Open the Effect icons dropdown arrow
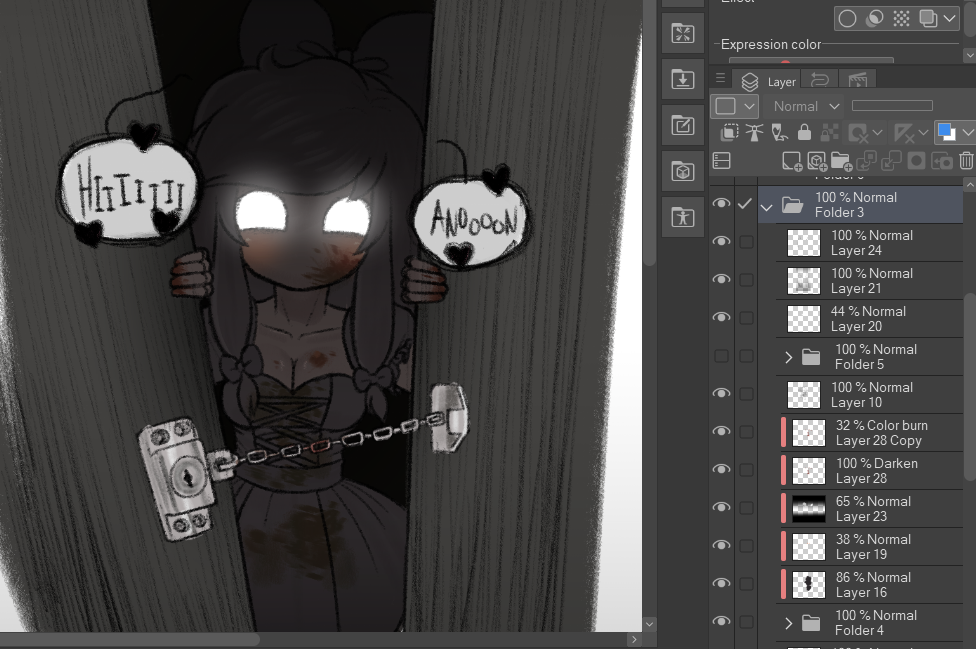Screen dimensions: 976x649 pos(949,19)
